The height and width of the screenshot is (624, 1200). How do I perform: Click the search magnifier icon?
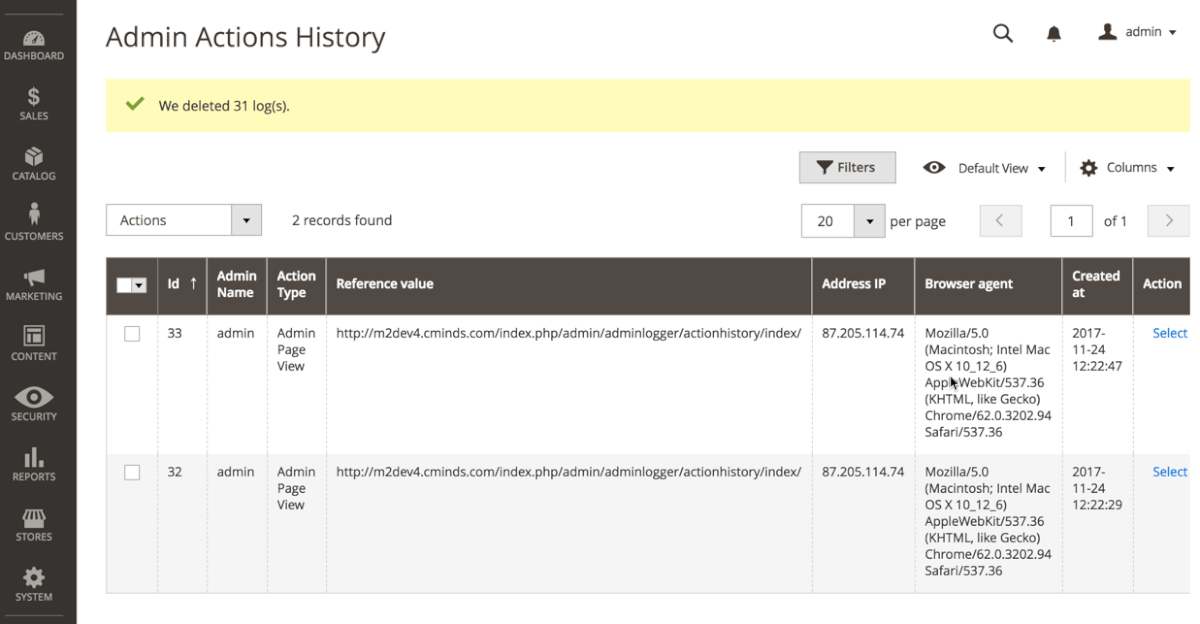pyautogui.click(x=1002, y=33)
